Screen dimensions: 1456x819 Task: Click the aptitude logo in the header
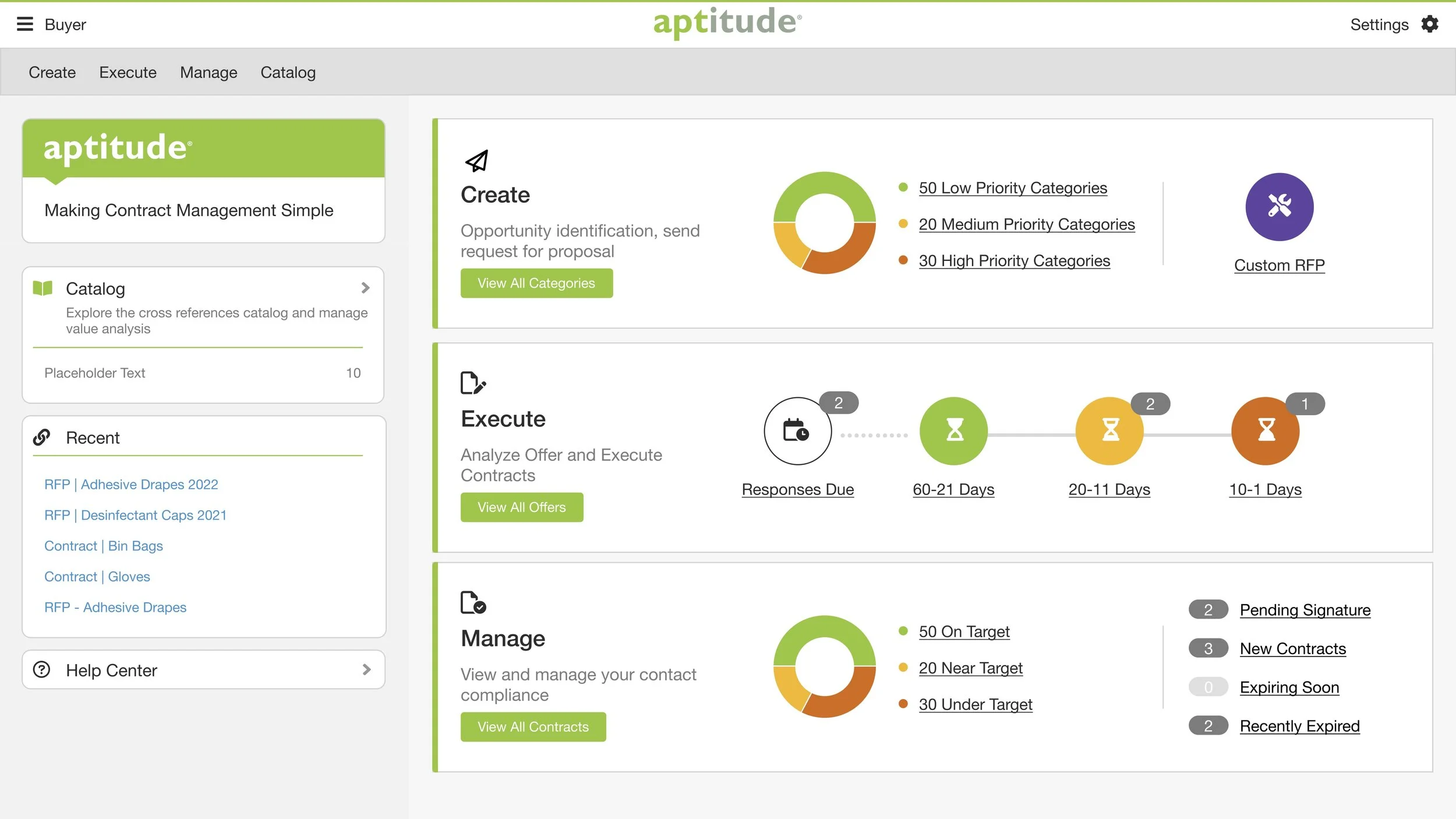[727, 23]
